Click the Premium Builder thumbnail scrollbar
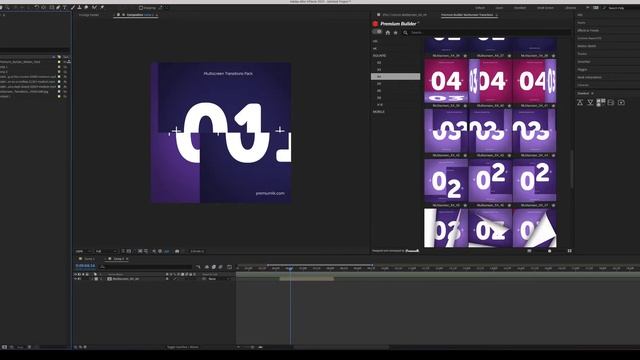Viewport: 640px width, 360px height. point(572,169)
